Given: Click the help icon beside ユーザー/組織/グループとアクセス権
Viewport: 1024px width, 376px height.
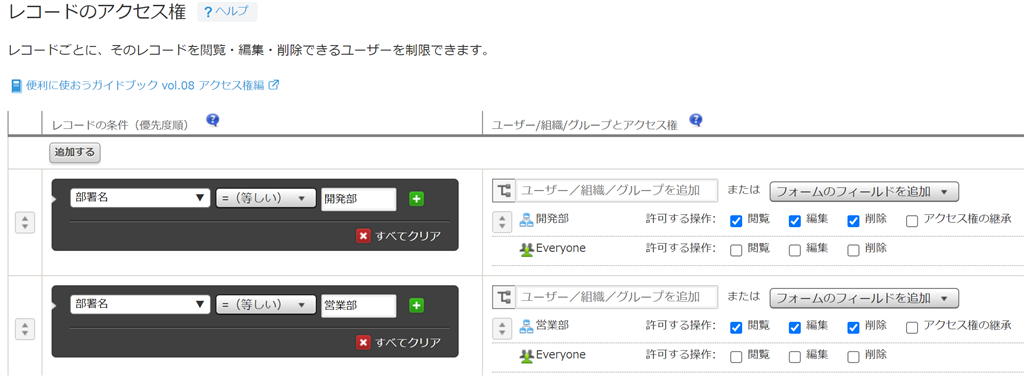Looking at the screenshot, I should [696, 119].
